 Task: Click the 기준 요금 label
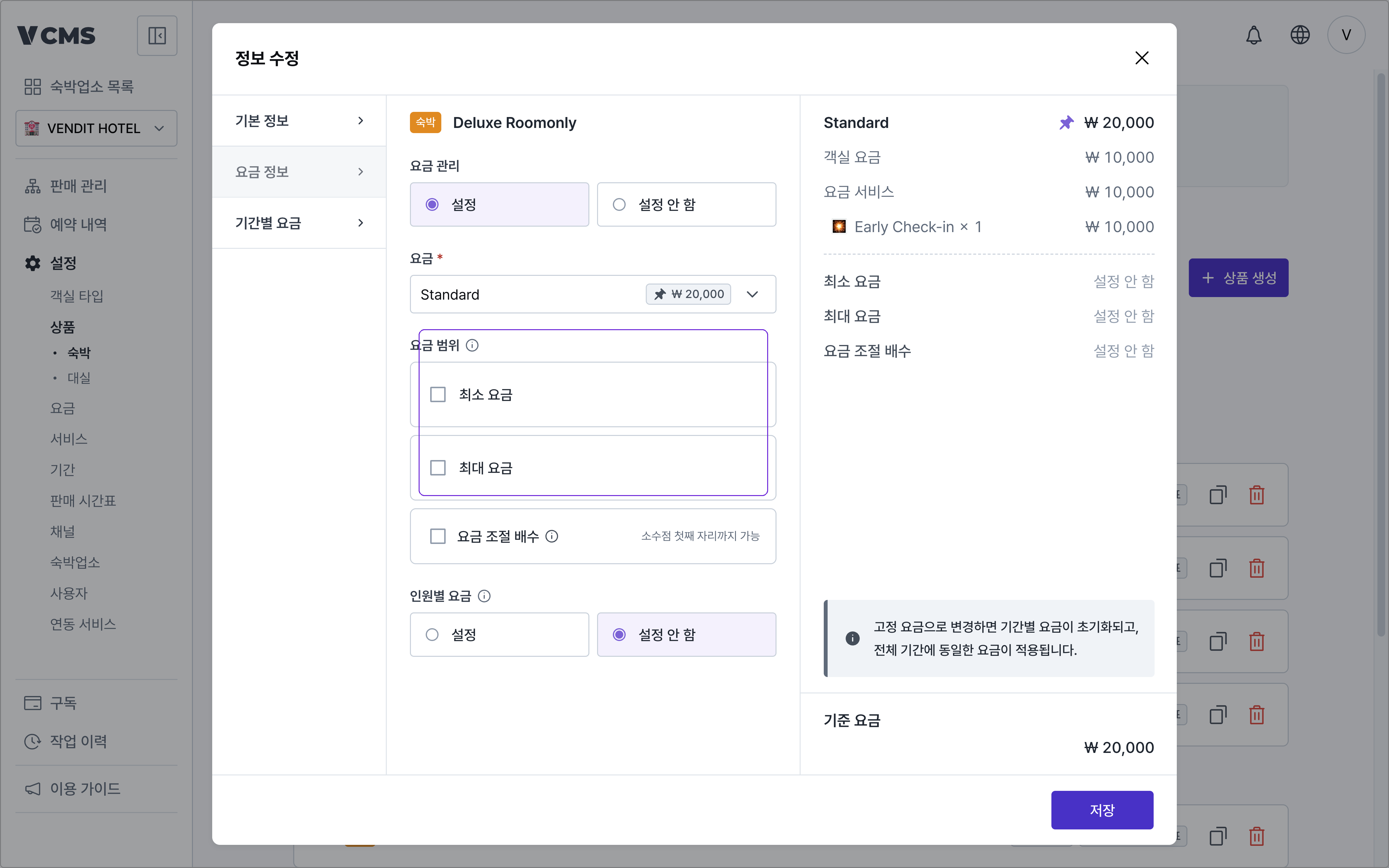coord(852,720)
